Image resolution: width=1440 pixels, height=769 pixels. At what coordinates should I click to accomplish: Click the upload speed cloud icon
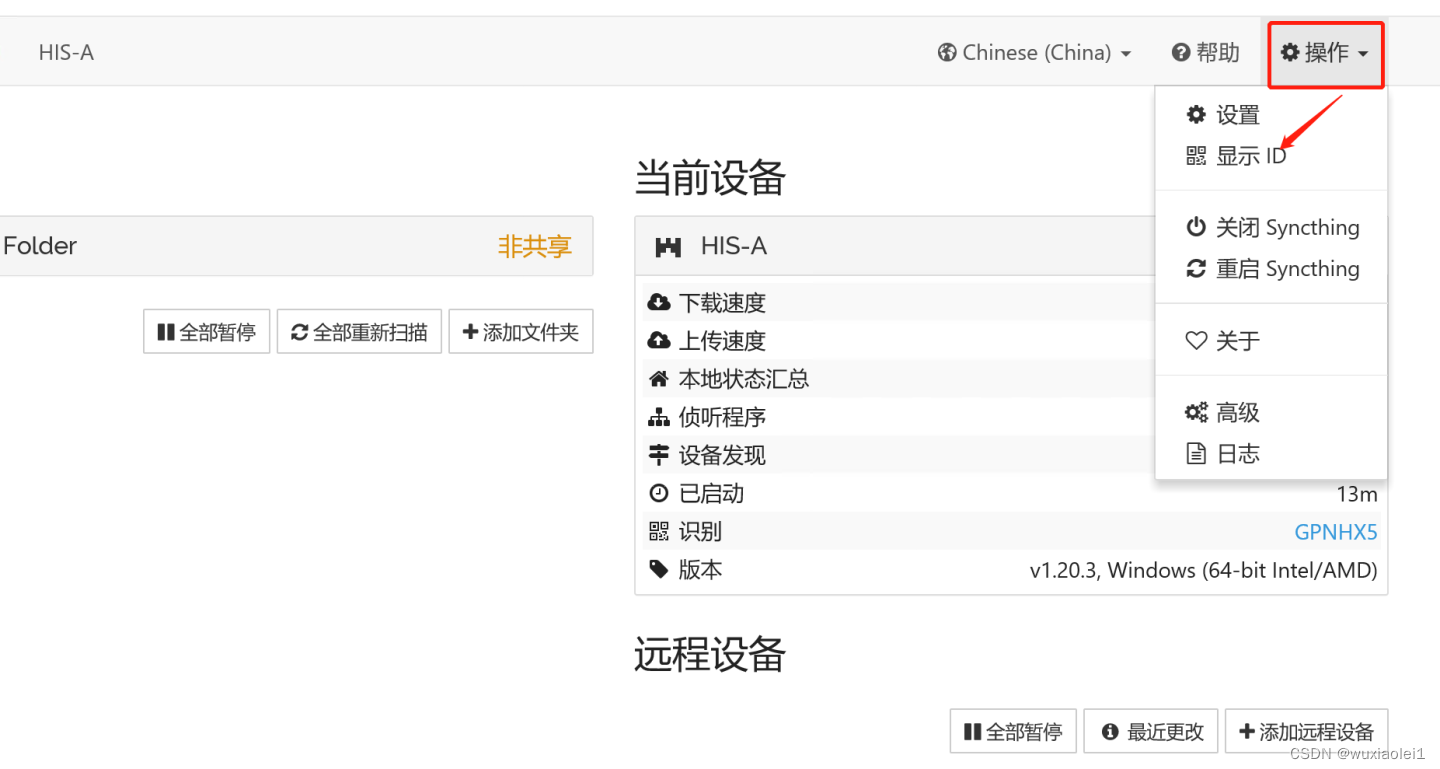click(x=658, y=339)
